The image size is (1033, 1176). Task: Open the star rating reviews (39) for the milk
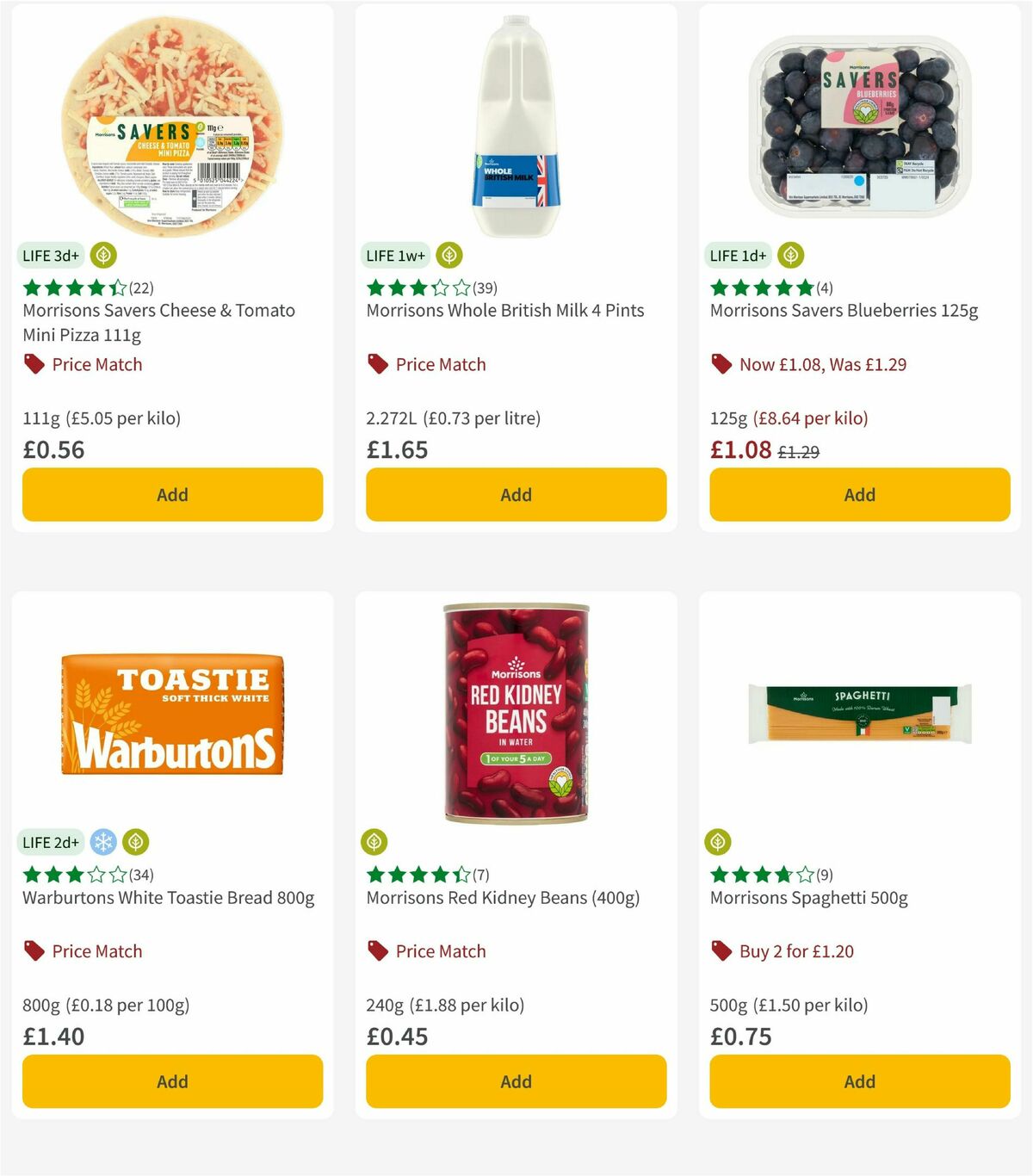[485, 288]
